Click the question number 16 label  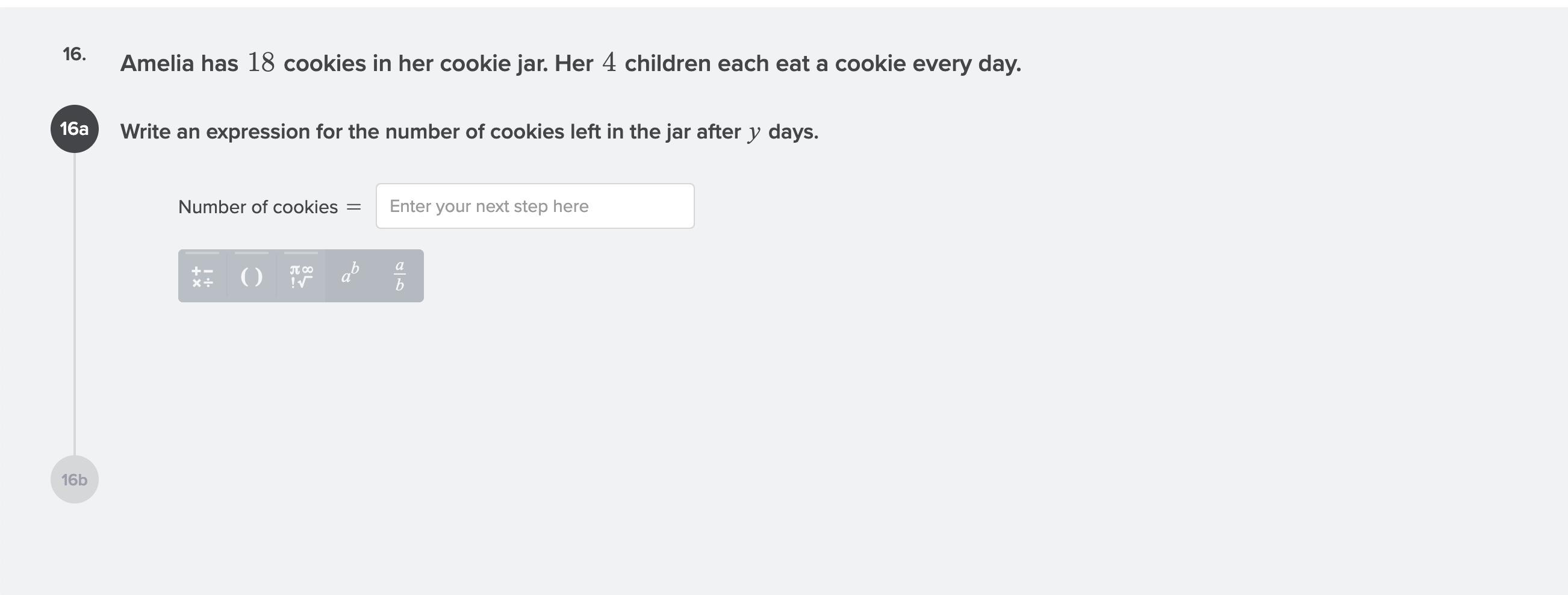tap(74, 55)
